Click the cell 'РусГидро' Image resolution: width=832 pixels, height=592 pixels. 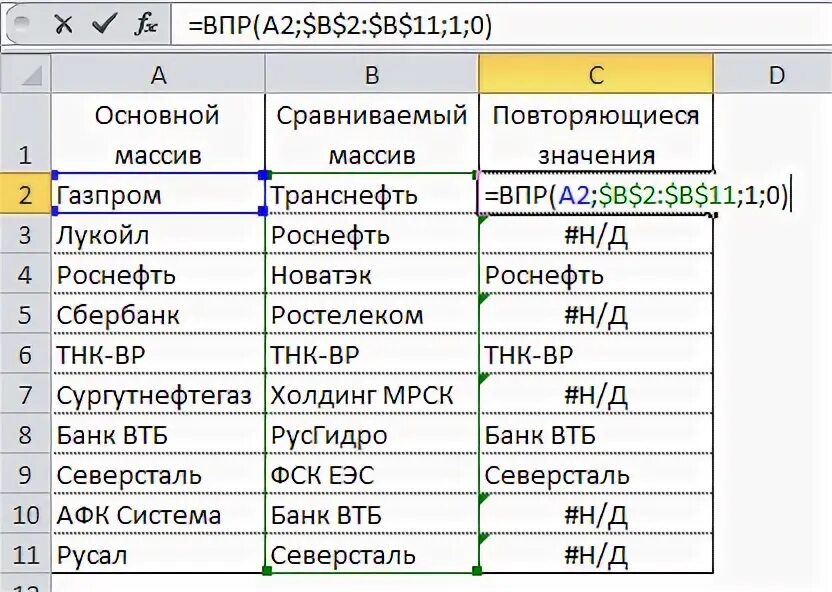tap(371, 433)
